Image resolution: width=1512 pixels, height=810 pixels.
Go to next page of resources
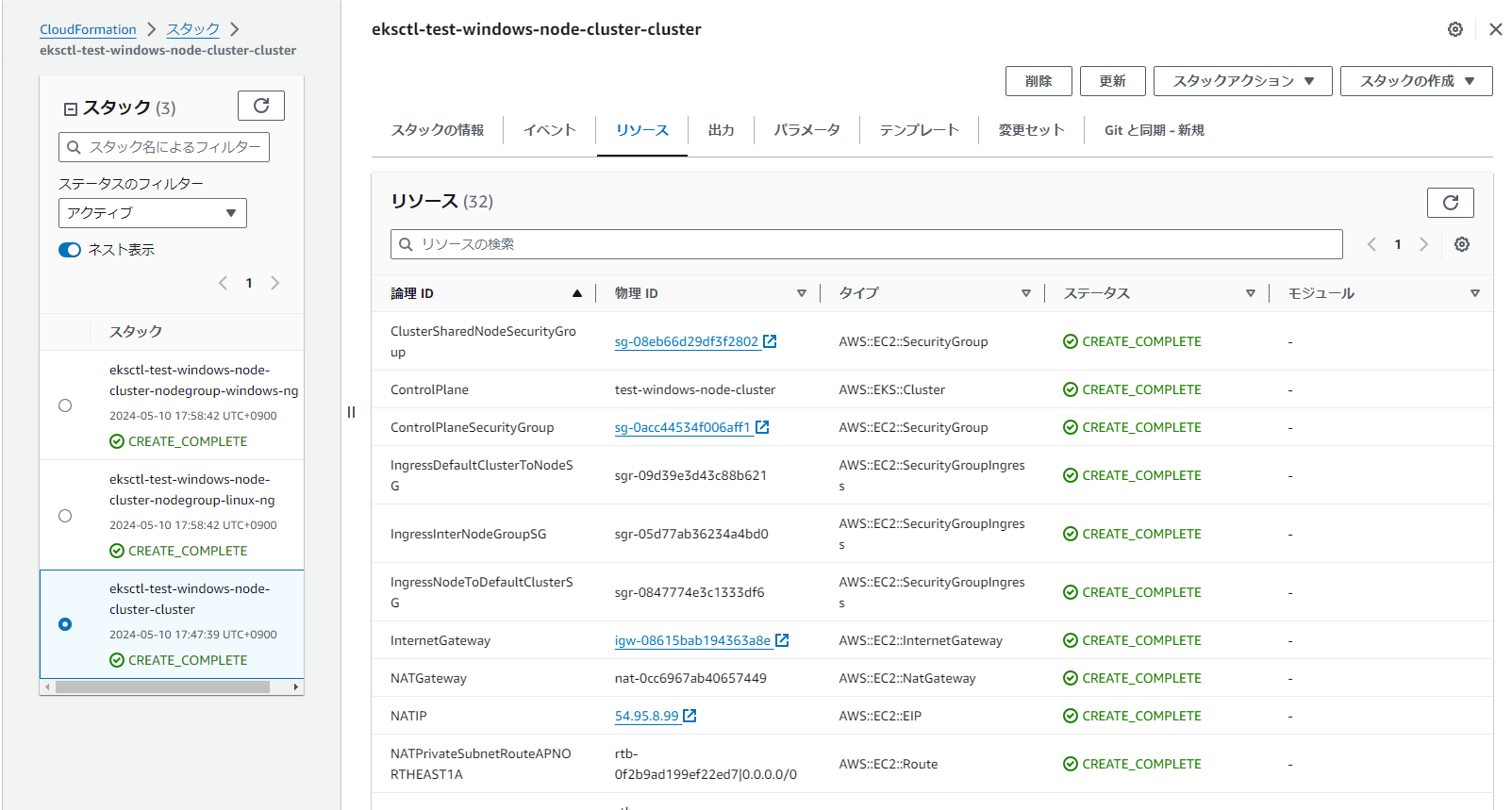point(1423,244)
